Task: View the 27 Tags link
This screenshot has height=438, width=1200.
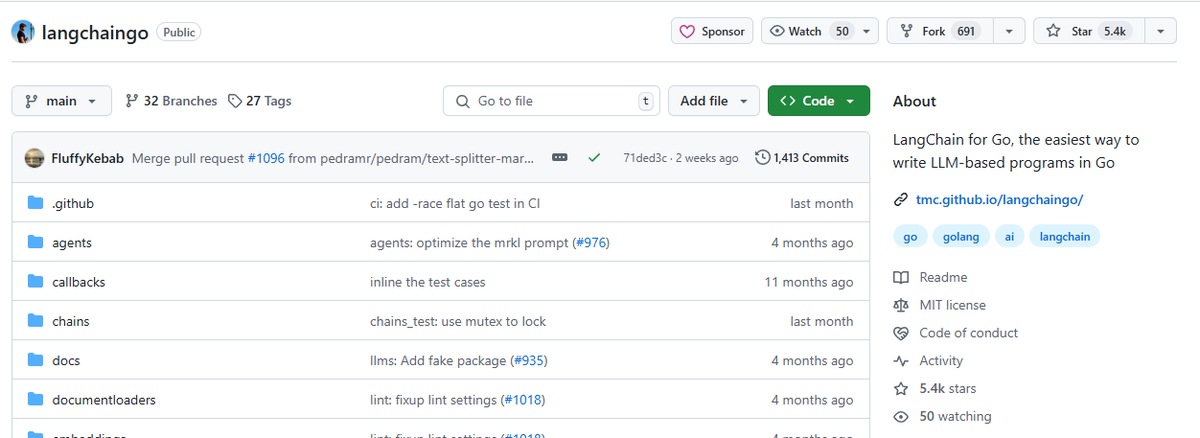Action: pyautogui.click(x=260, y=101)
